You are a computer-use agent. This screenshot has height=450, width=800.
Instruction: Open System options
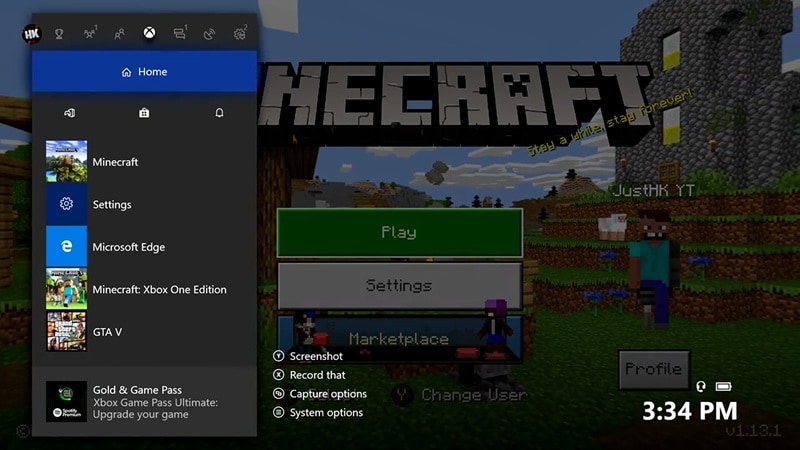318,413
